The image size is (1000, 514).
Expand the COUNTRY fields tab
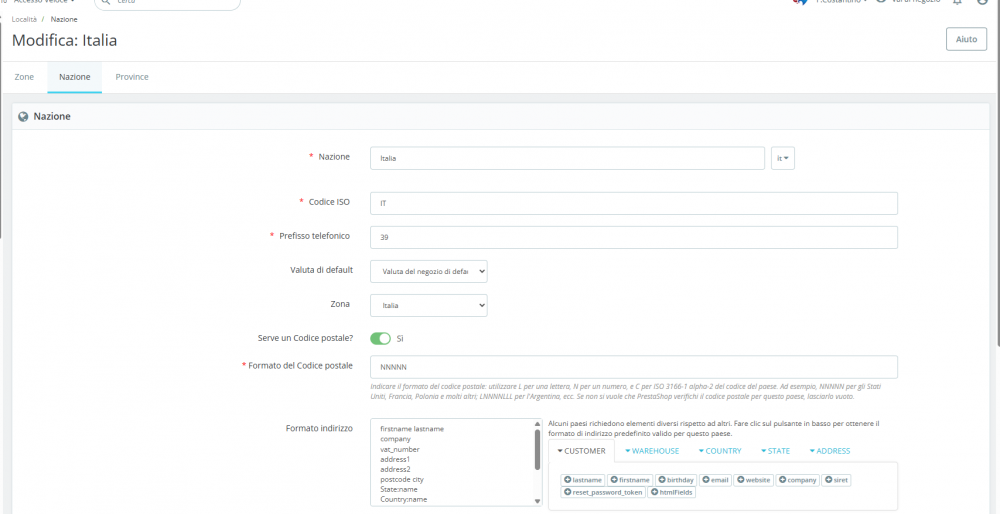tap(719, 451)
